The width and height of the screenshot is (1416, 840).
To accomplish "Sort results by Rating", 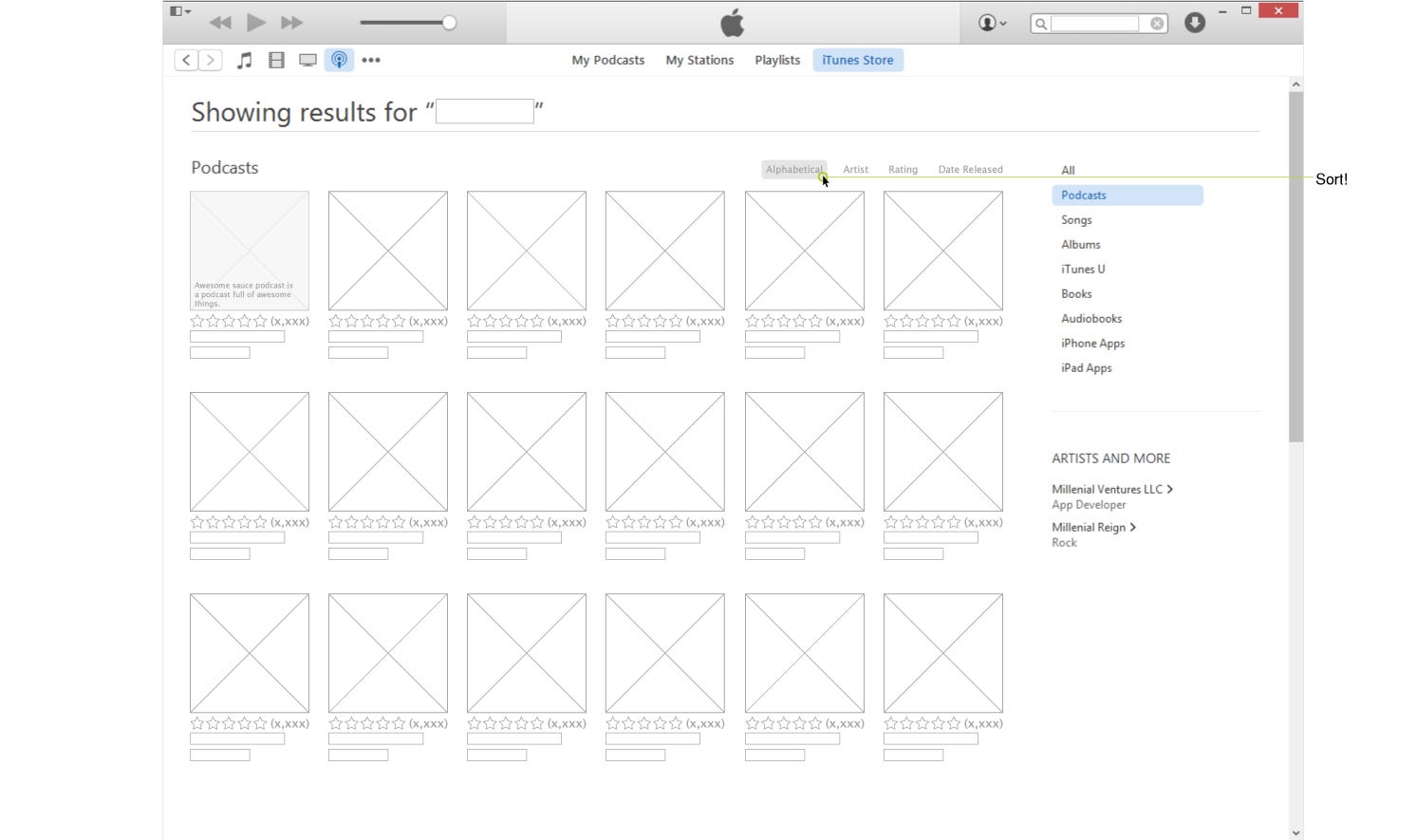I will (903, 169).
